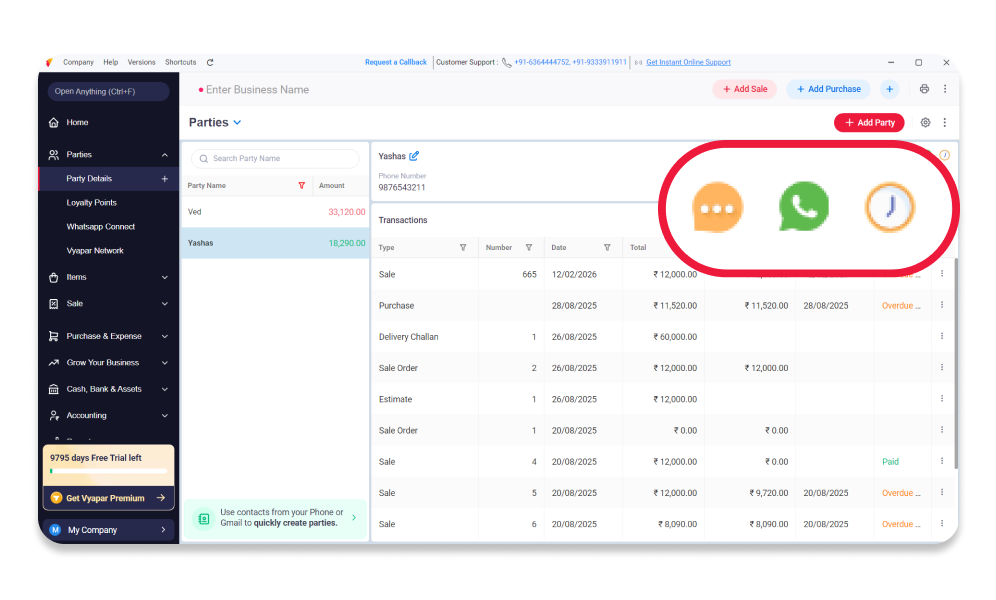Open the Type column filter
This screenshot has width=996, height=600.
tap(463, 248)
